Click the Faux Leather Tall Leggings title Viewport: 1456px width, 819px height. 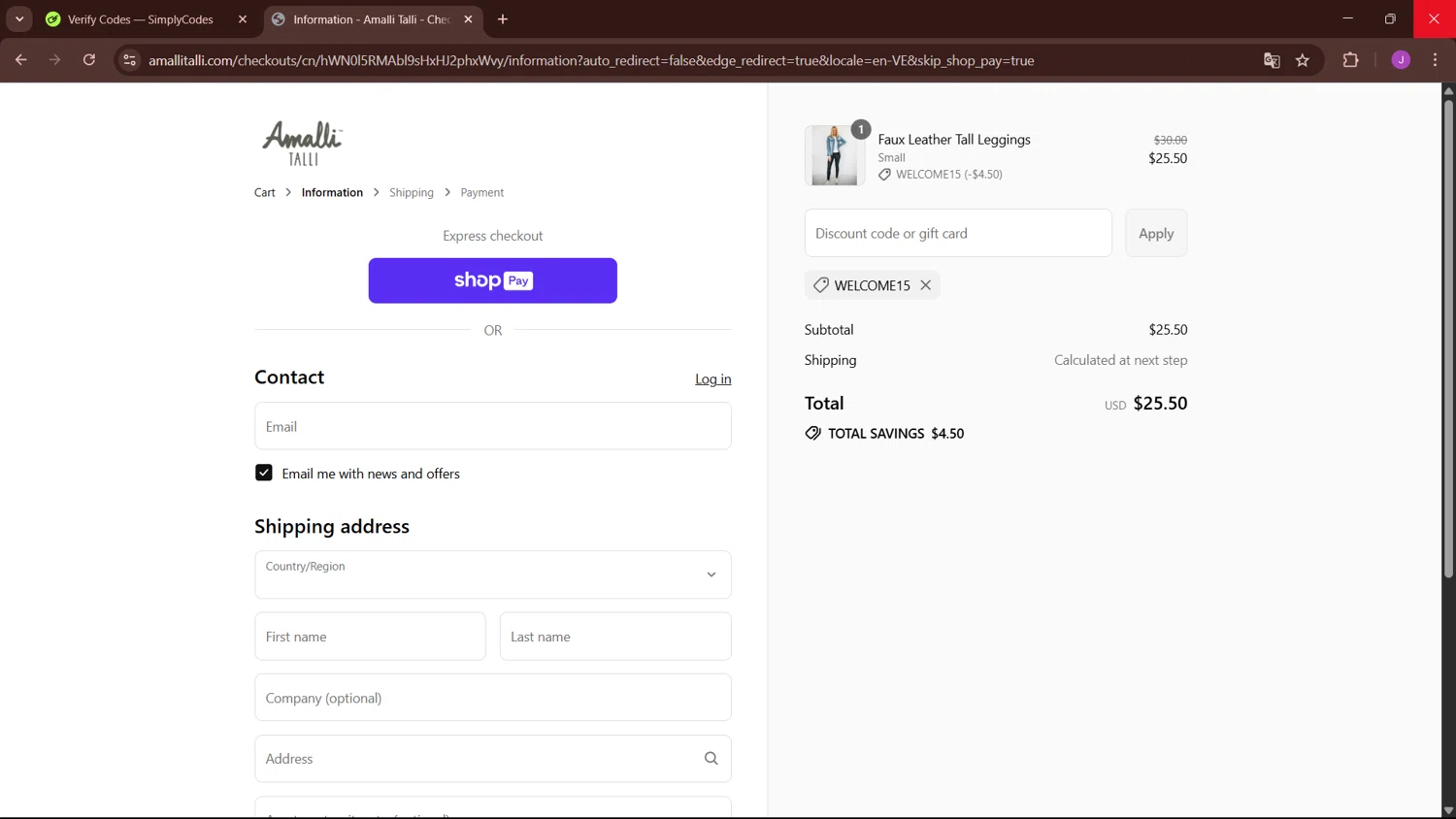(x=954, y=140)
